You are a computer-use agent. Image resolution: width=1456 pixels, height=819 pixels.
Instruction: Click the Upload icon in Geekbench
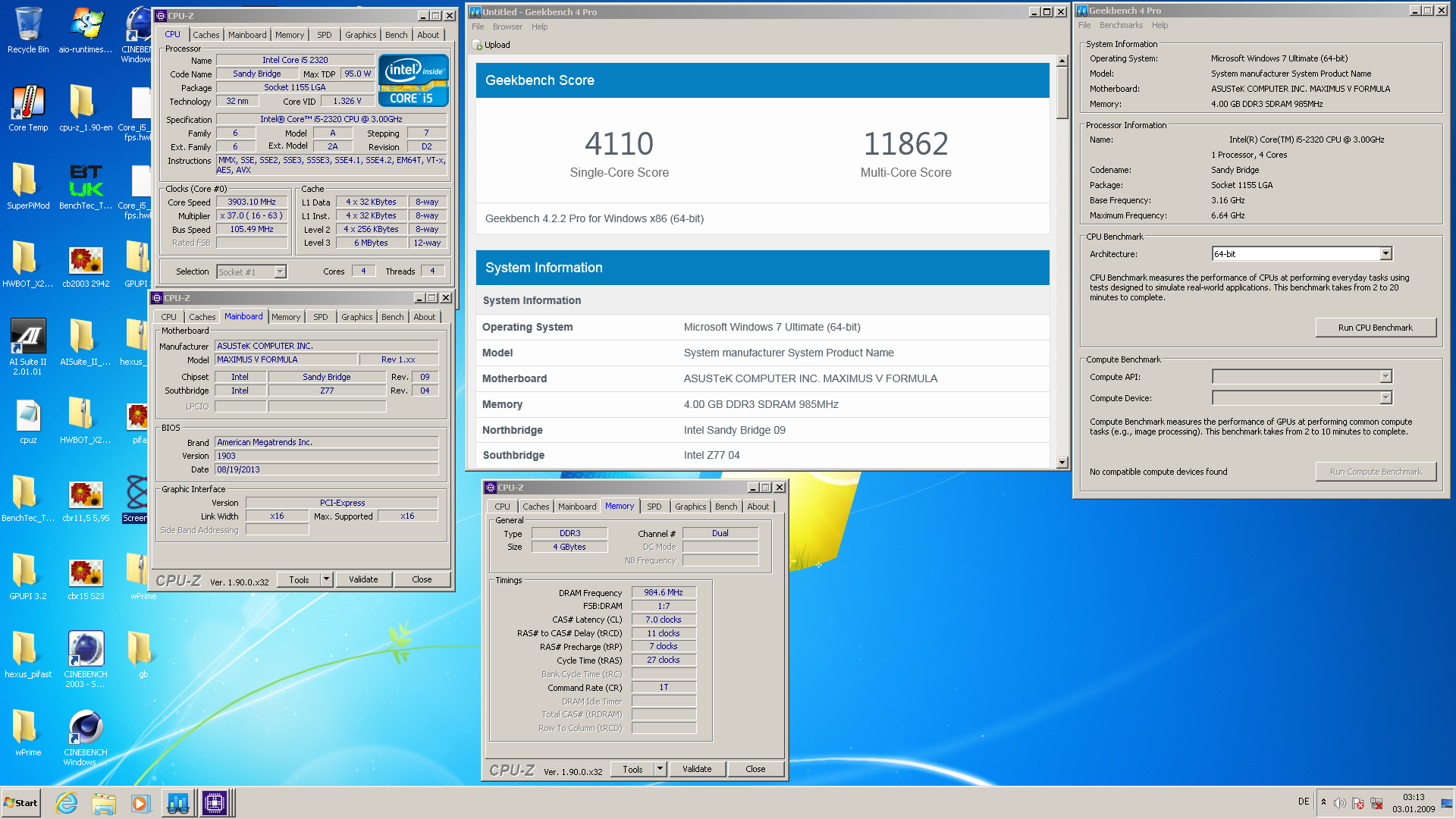477,45
